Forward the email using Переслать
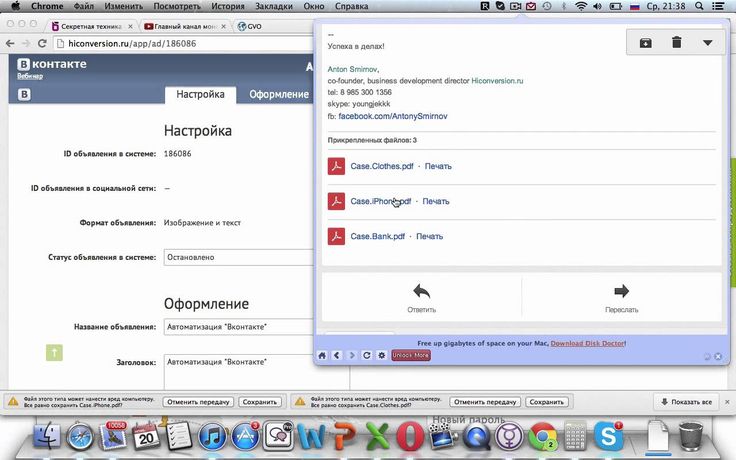The image size is (736, 460). pyautogui.click(x=621, y=297)
